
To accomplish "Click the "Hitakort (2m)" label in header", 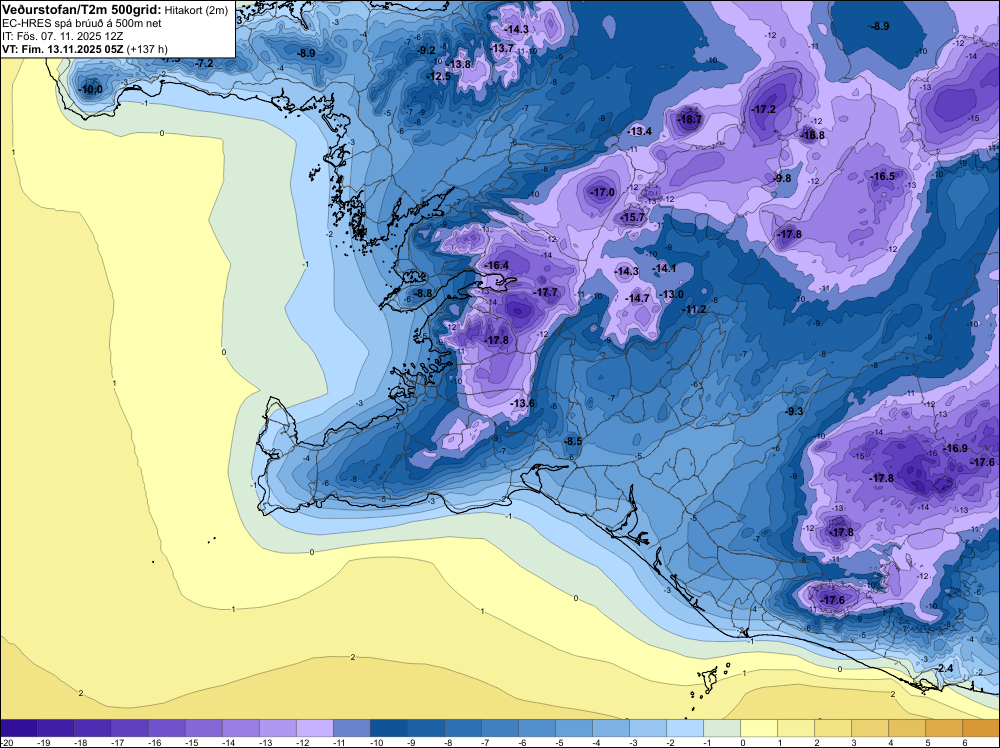I will click(196, 10).
